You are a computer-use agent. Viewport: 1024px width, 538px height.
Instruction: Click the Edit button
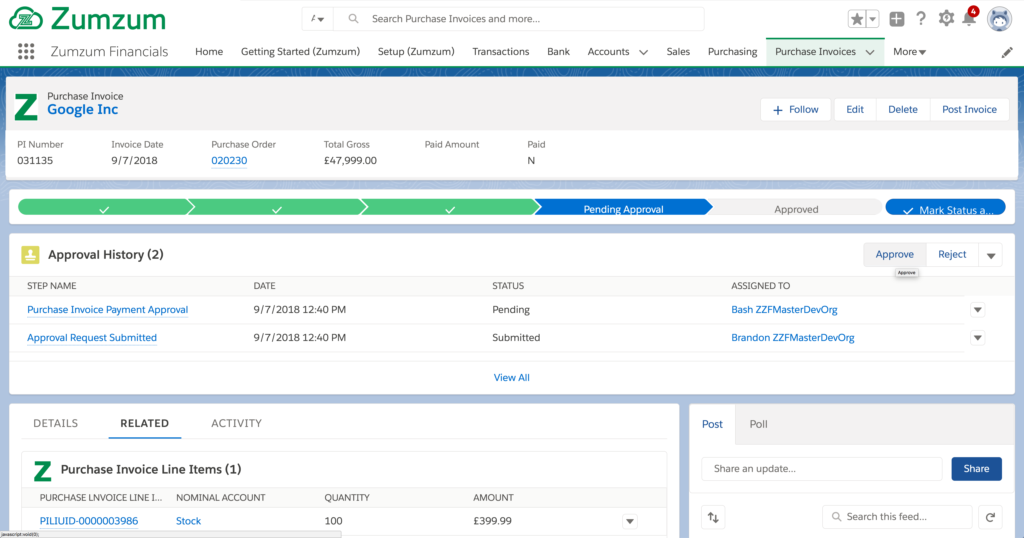point(855,110)
